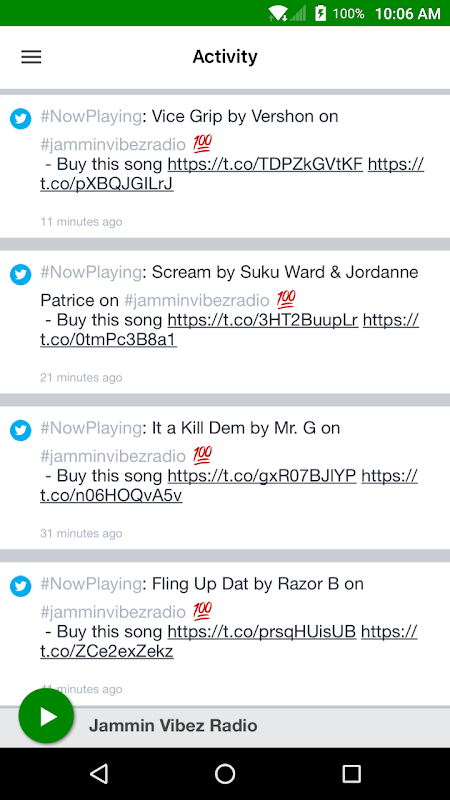Open the Jammin Vibez Radio player bar

(225, 727)
